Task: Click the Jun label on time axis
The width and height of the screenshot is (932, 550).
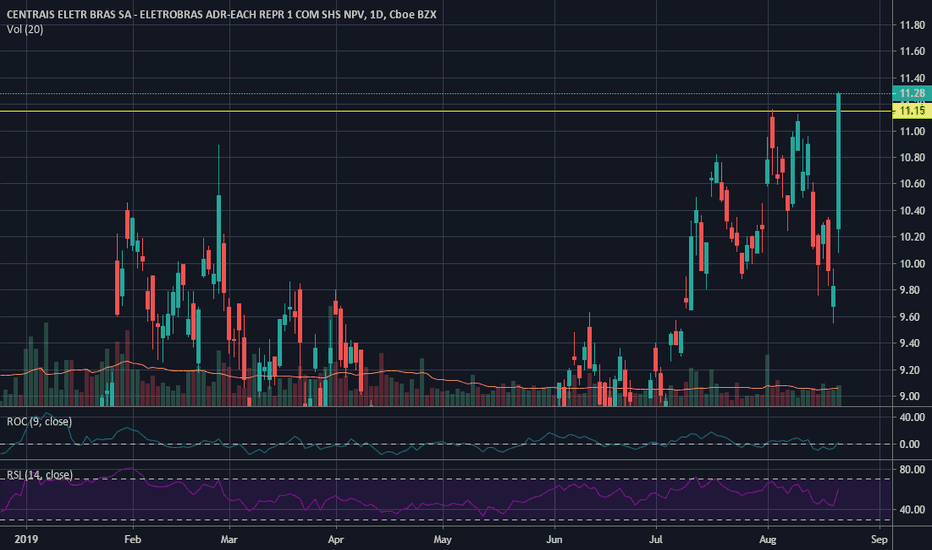Action: point(554,539)
